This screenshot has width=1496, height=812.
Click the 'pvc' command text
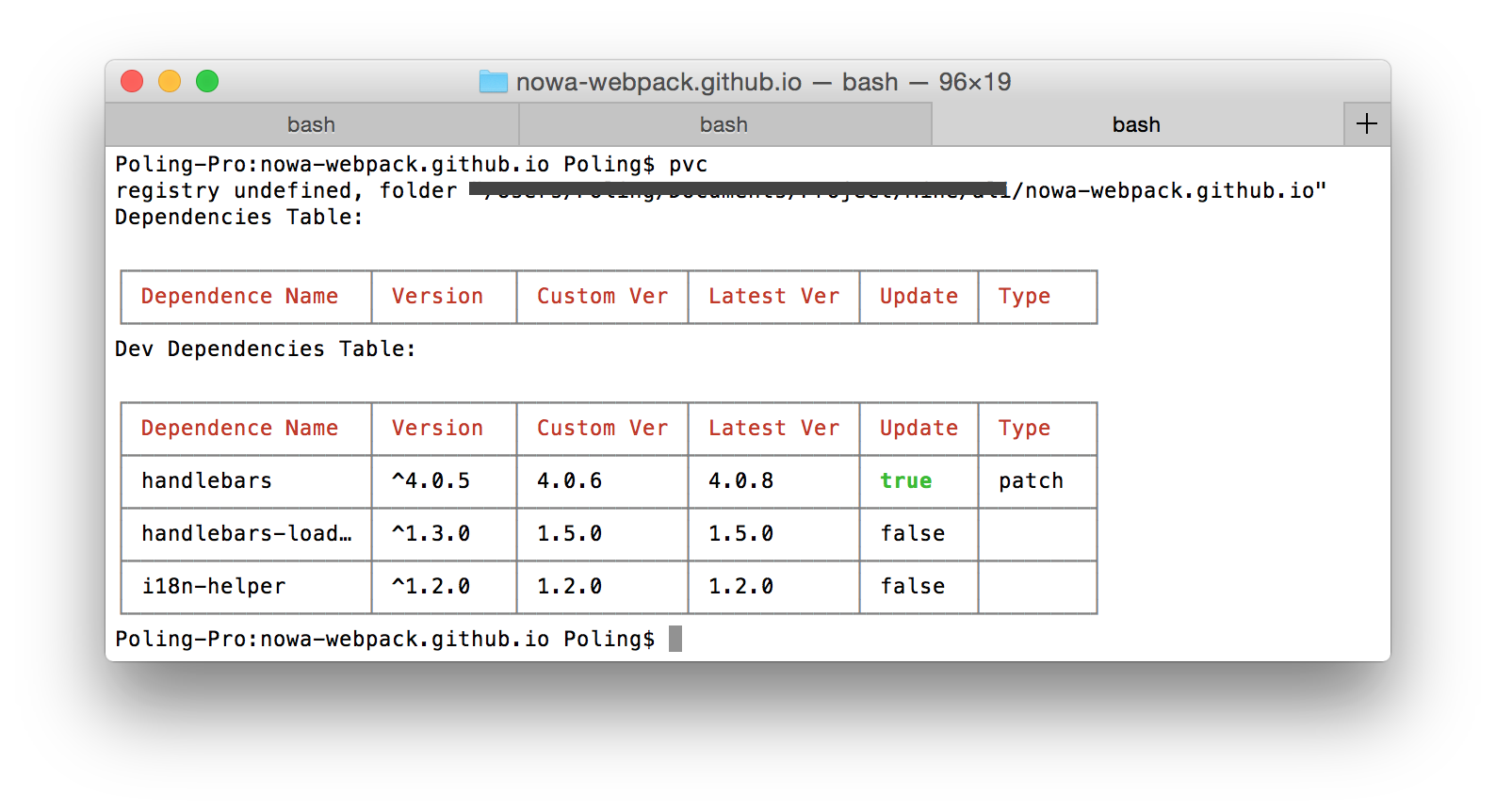pos(689,165)
